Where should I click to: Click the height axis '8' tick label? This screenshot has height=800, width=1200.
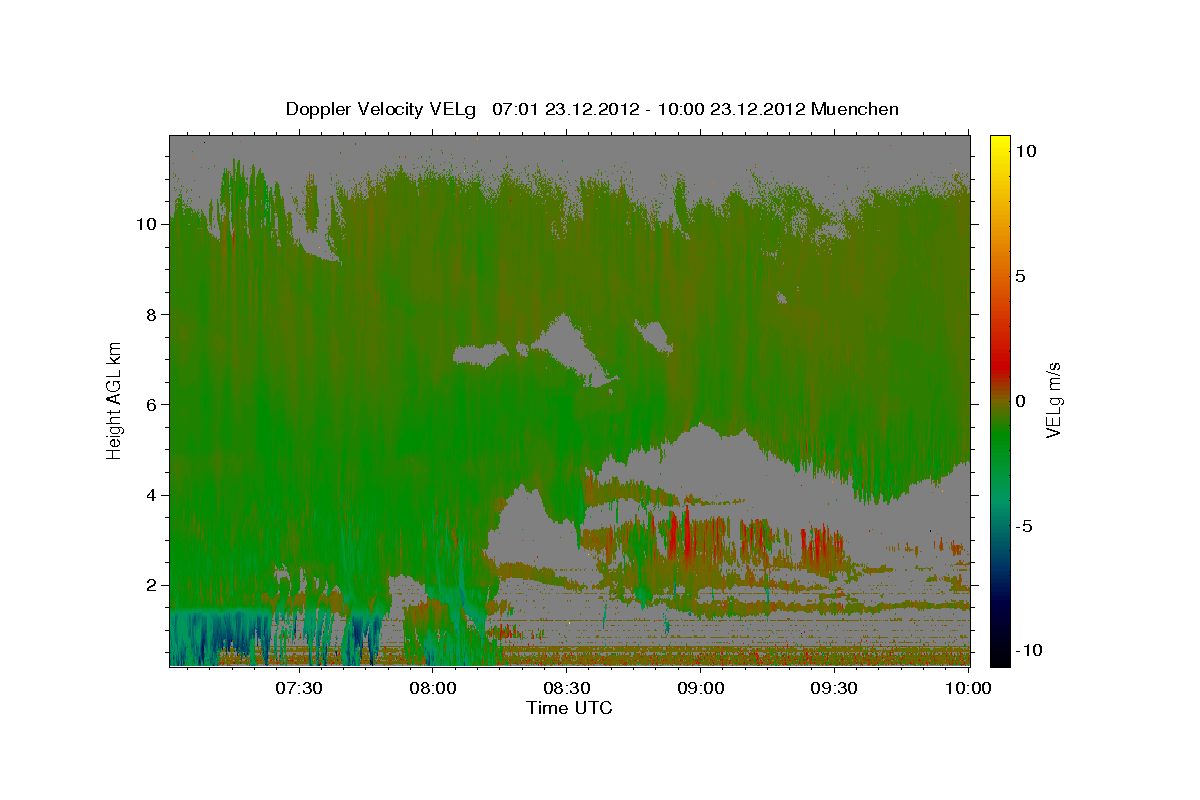(x=152, y=314)
